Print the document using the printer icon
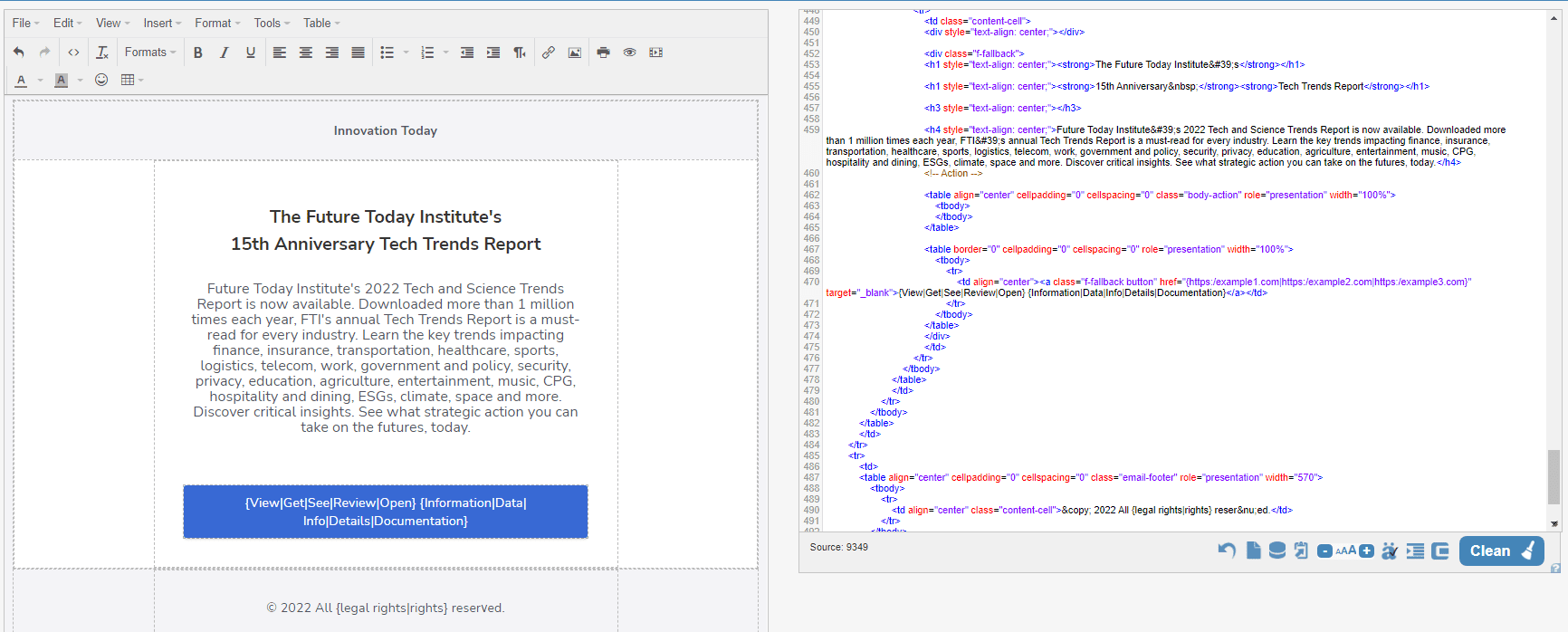This screenshot has height=632, width=1568. [604, 53]
